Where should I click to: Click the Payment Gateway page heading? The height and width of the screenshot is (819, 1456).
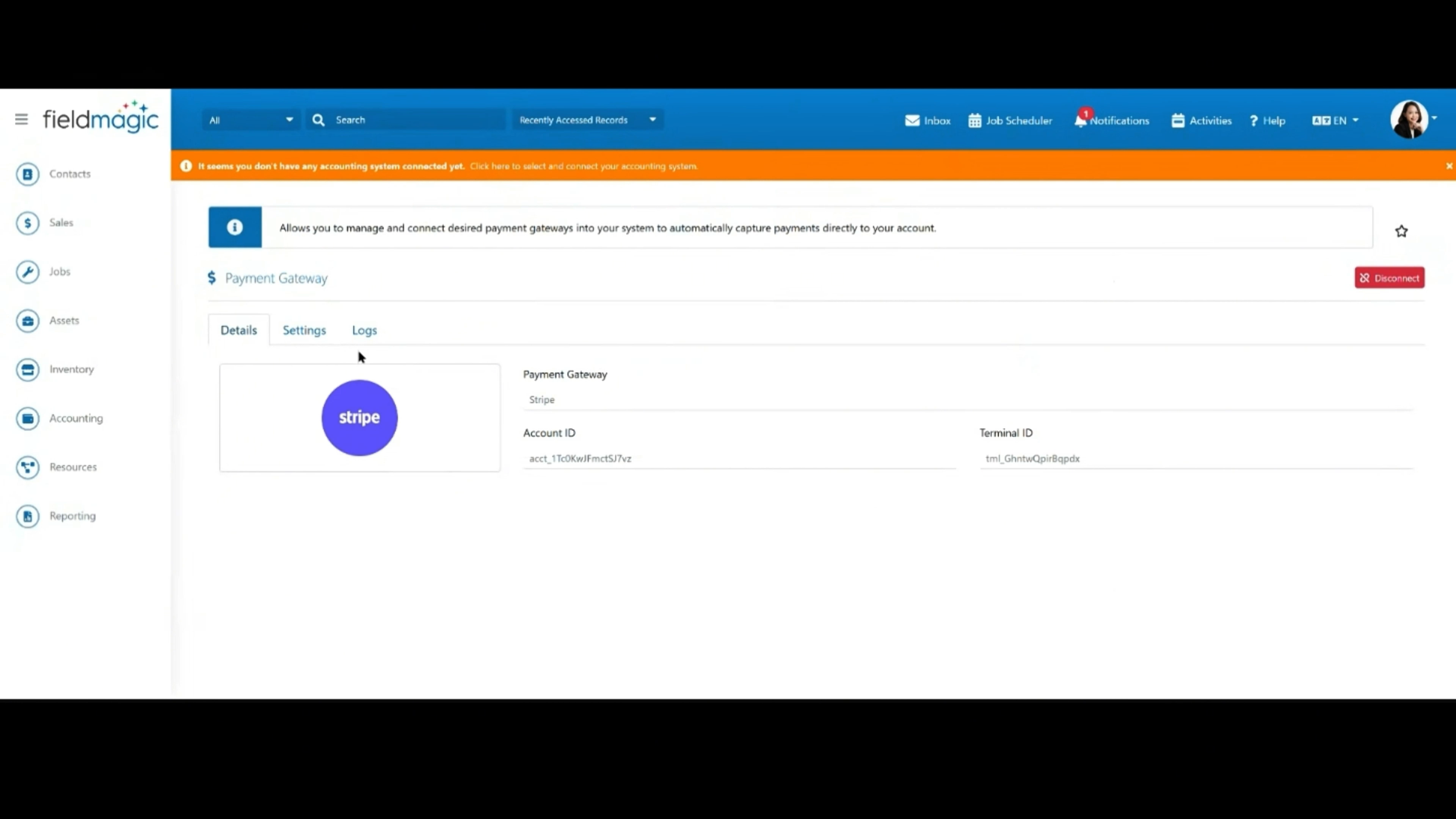click(x=276, y=278)
